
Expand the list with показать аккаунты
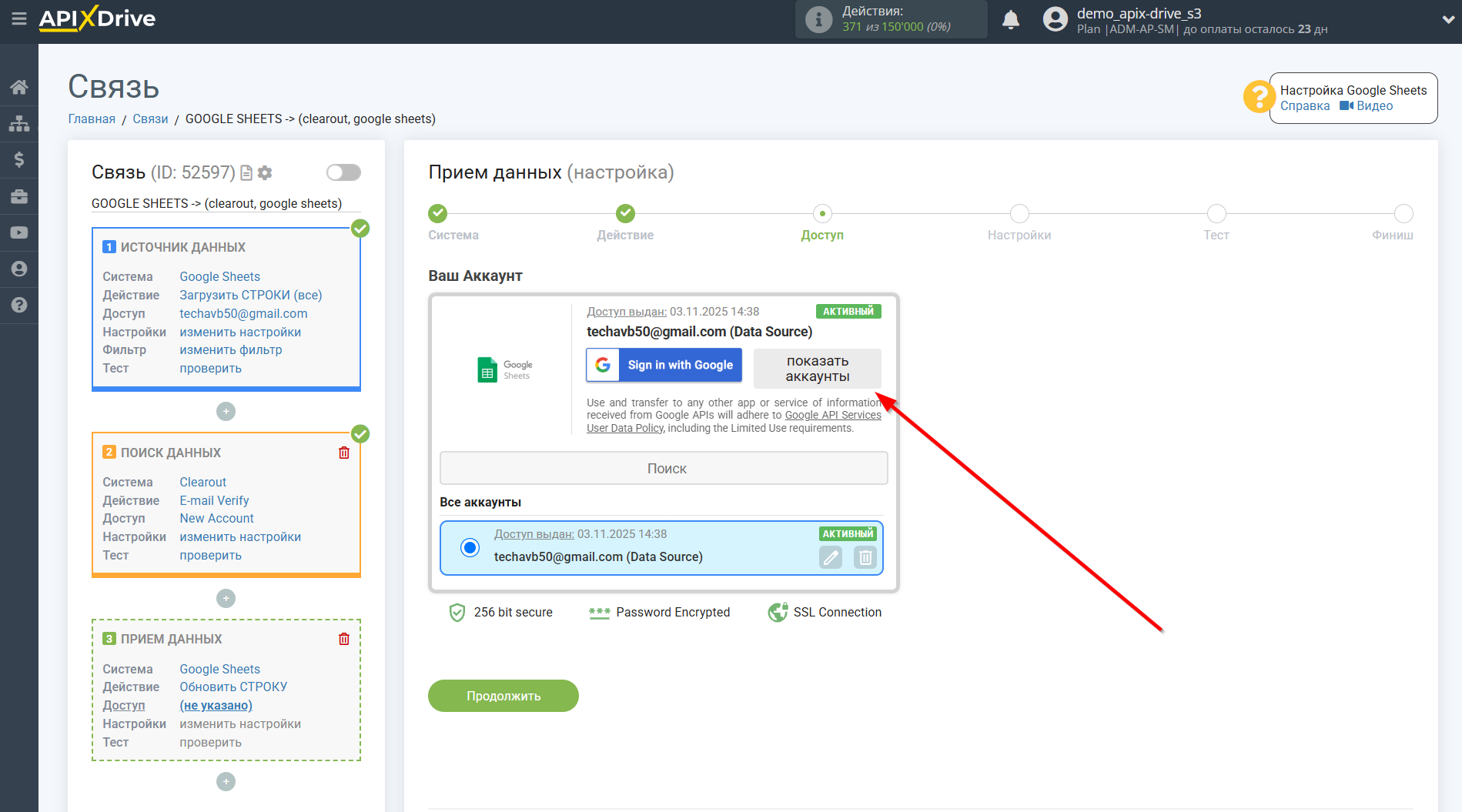tap(817, 369)
